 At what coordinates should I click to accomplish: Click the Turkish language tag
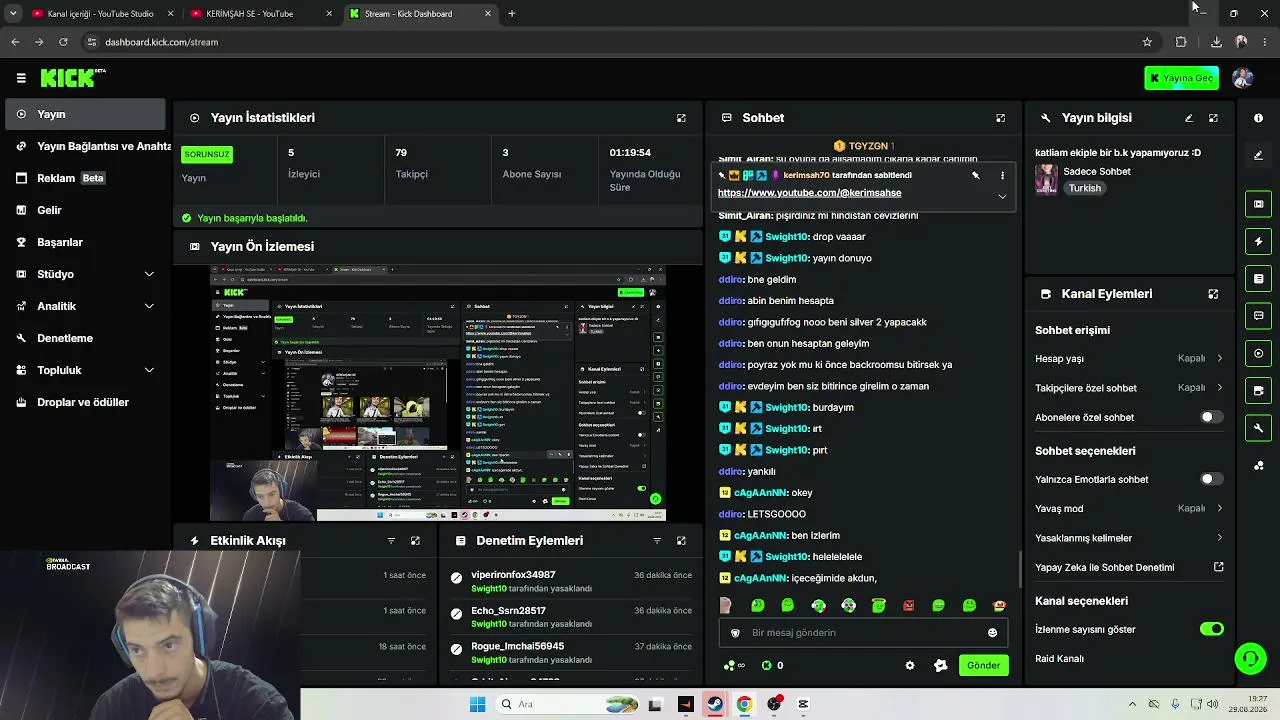1085,188
